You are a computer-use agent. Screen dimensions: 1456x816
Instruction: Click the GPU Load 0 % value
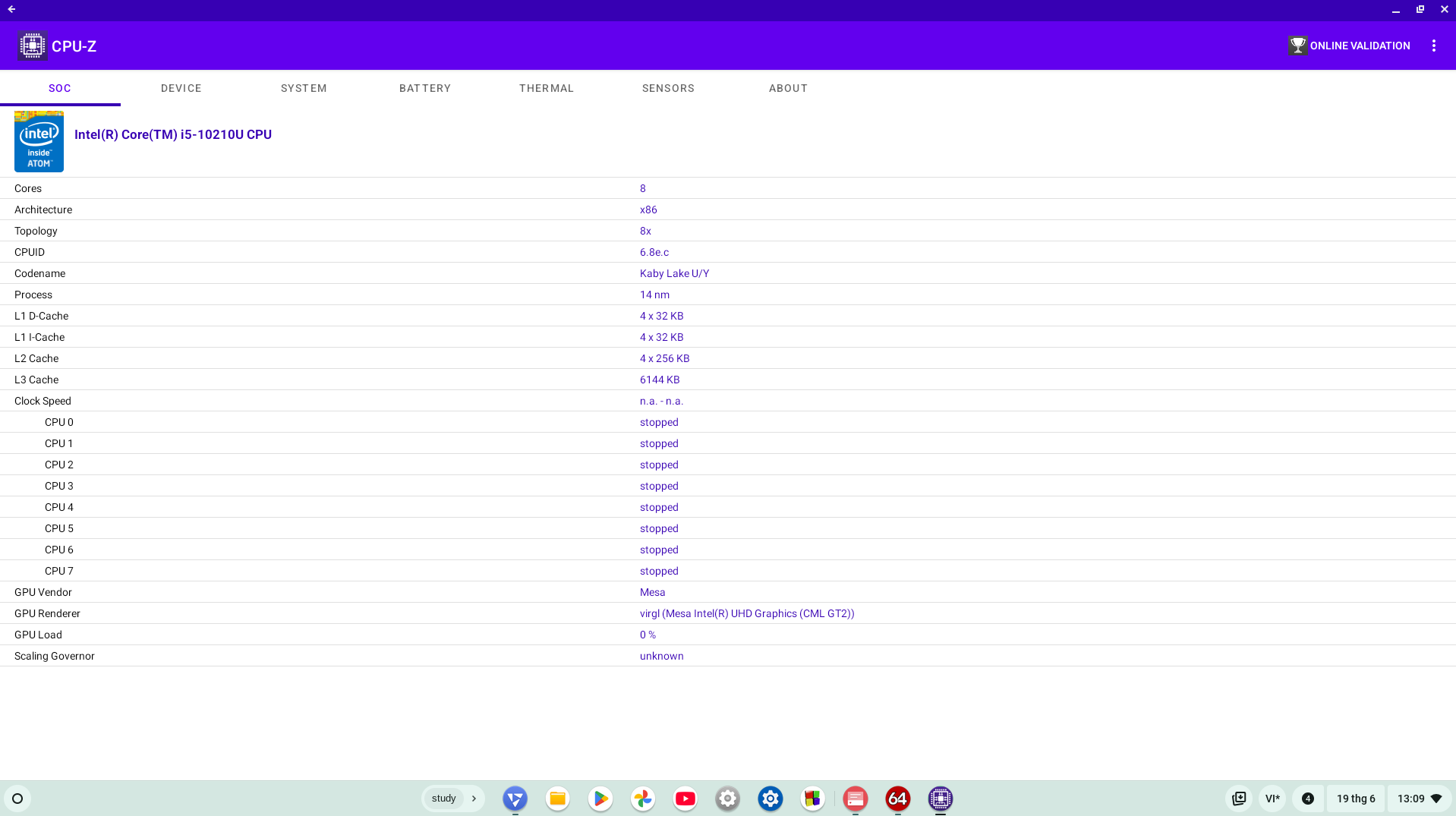648,635
